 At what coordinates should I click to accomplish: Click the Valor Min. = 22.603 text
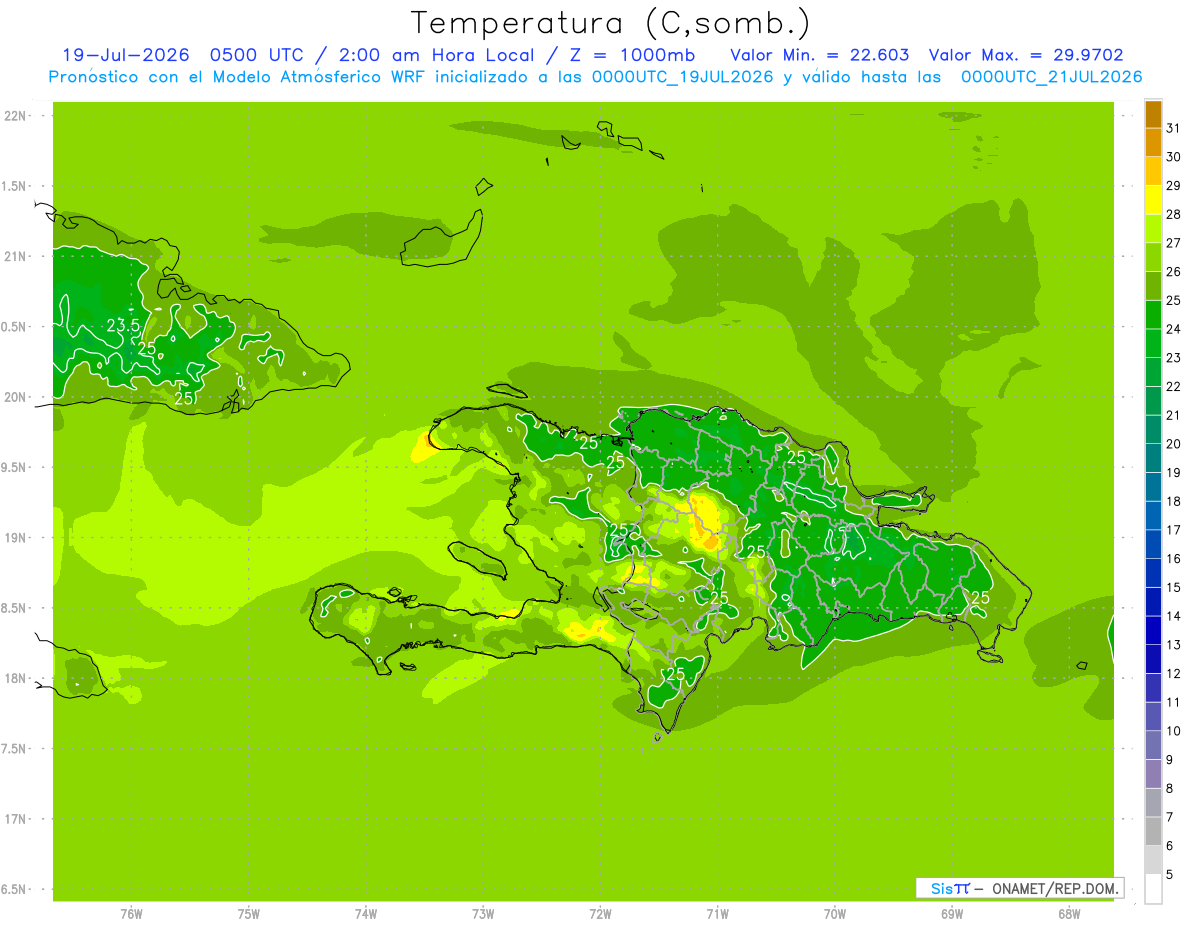coord(820,55)
